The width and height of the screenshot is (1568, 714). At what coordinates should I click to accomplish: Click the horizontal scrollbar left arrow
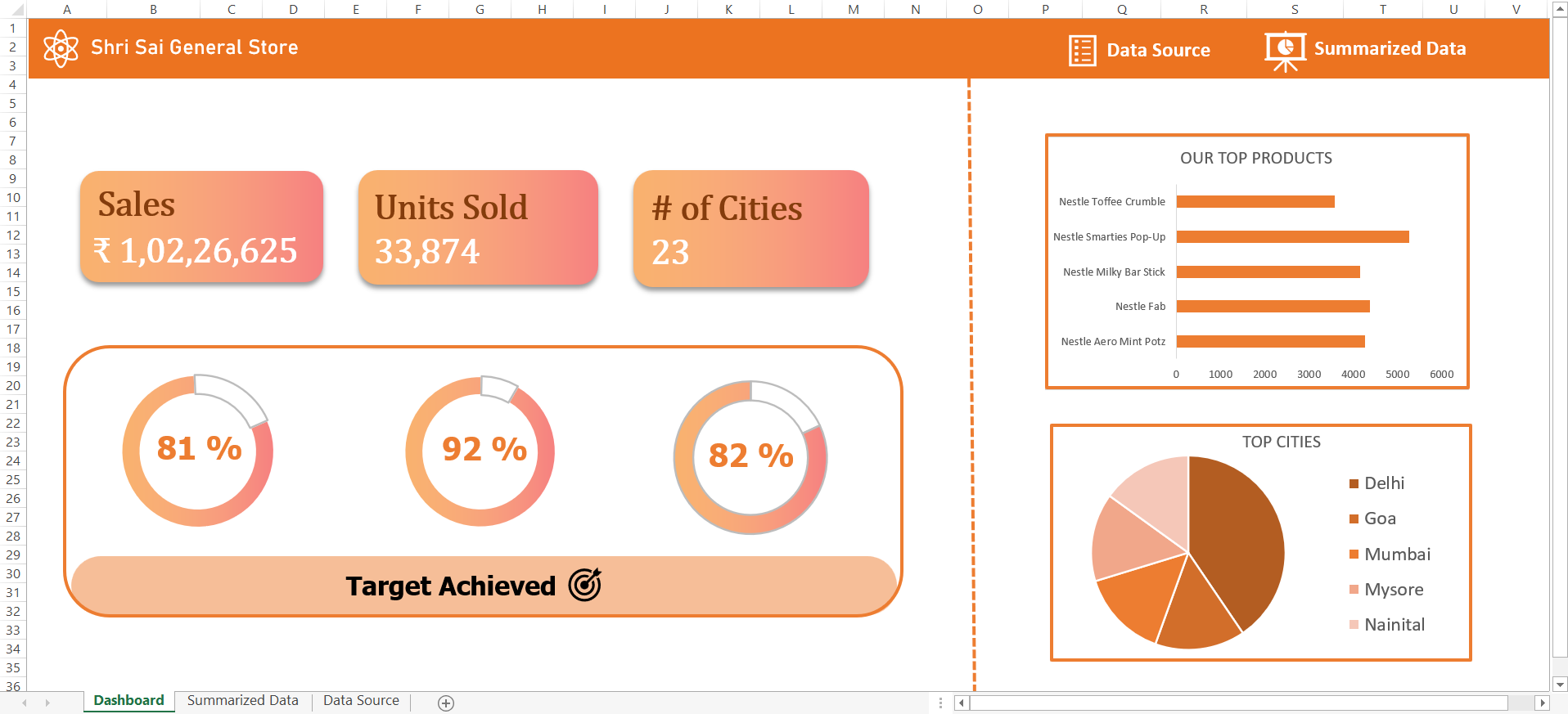[x=962, y=703]
